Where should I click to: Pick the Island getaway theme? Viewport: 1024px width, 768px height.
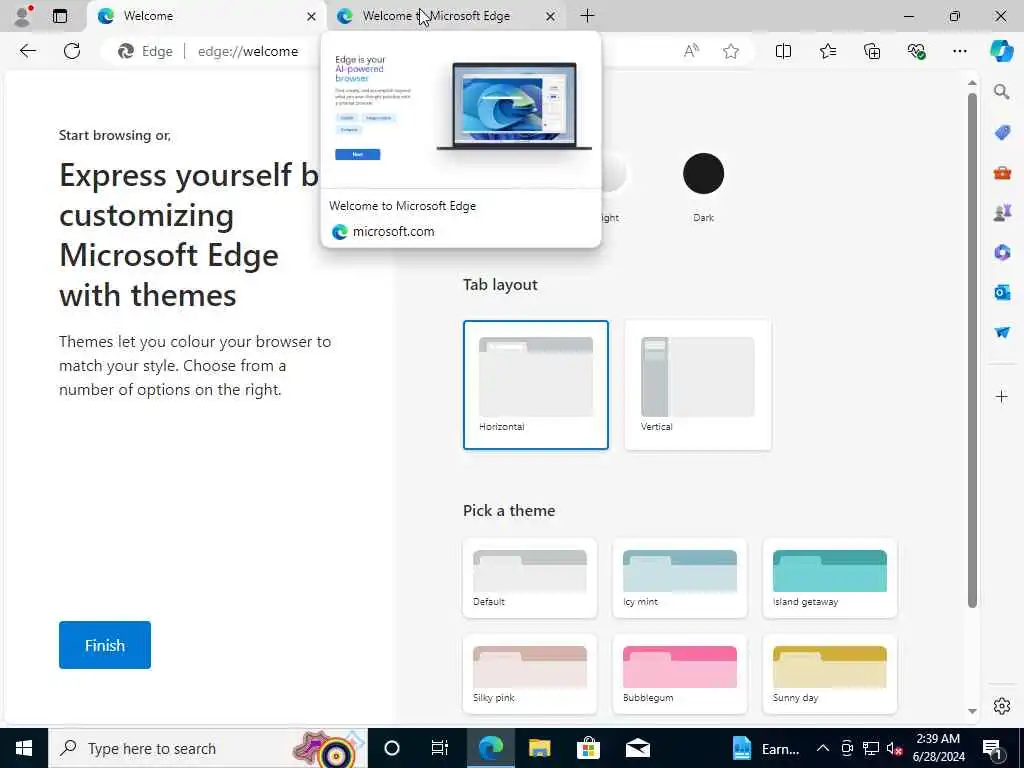(x=830, y=578)
